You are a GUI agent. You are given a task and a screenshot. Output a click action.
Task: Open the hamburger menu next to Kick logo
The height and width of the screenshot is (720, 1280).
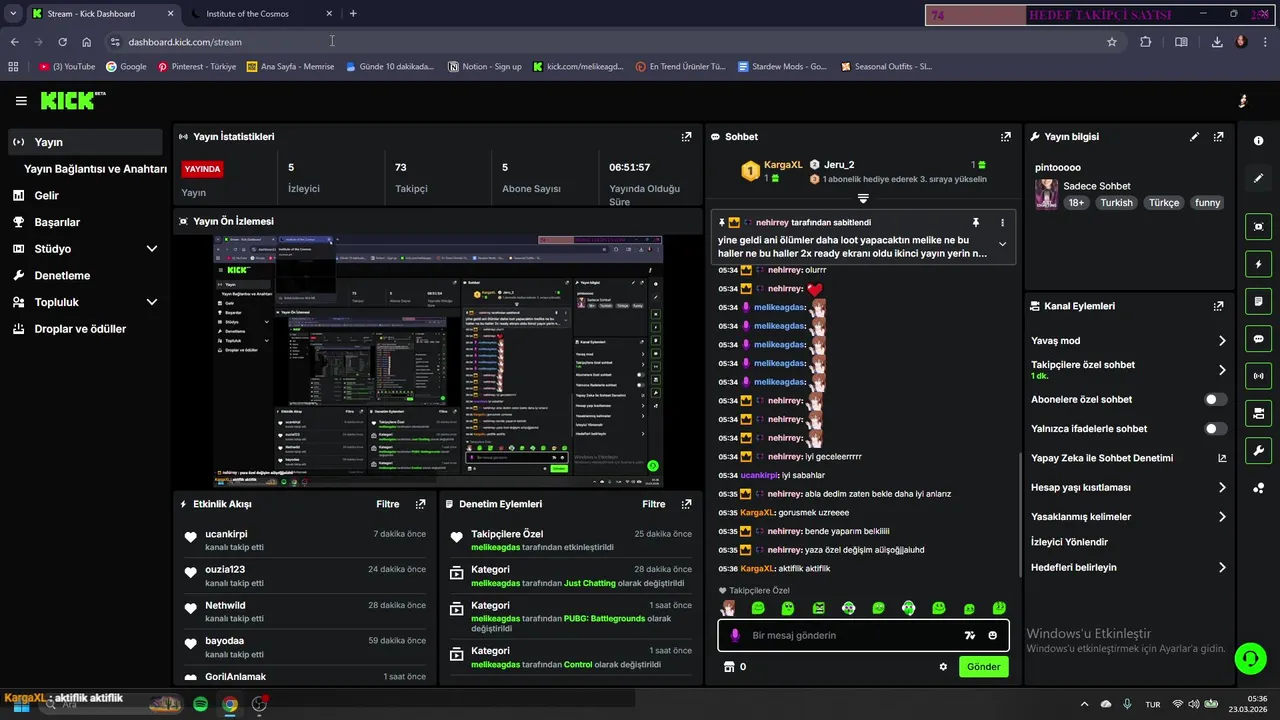[21, 101]
